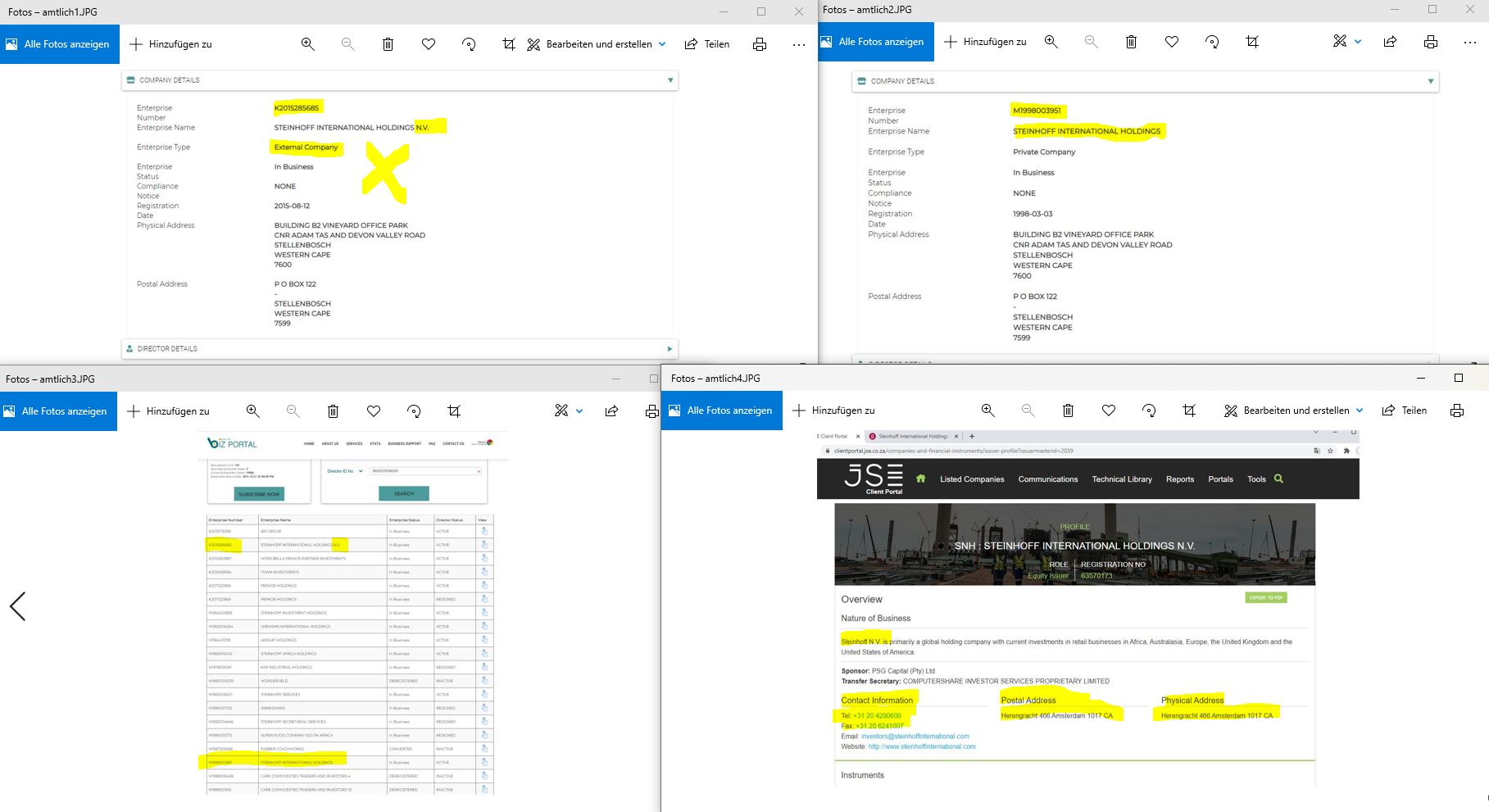1489x812 pixels.
Task: Maximize the amtlich1.JPG window
Action: tap(761, 11)
